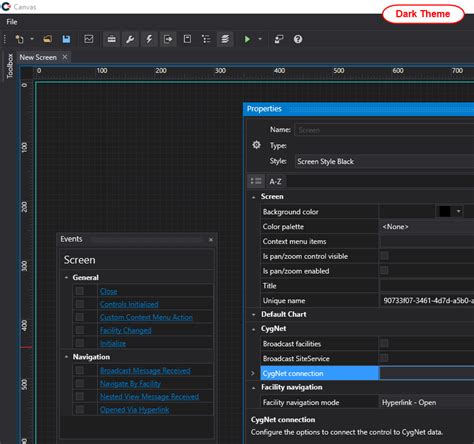474x444 pixels.
Task: Click the chart image toolbar icon
Action: point(89,39)
